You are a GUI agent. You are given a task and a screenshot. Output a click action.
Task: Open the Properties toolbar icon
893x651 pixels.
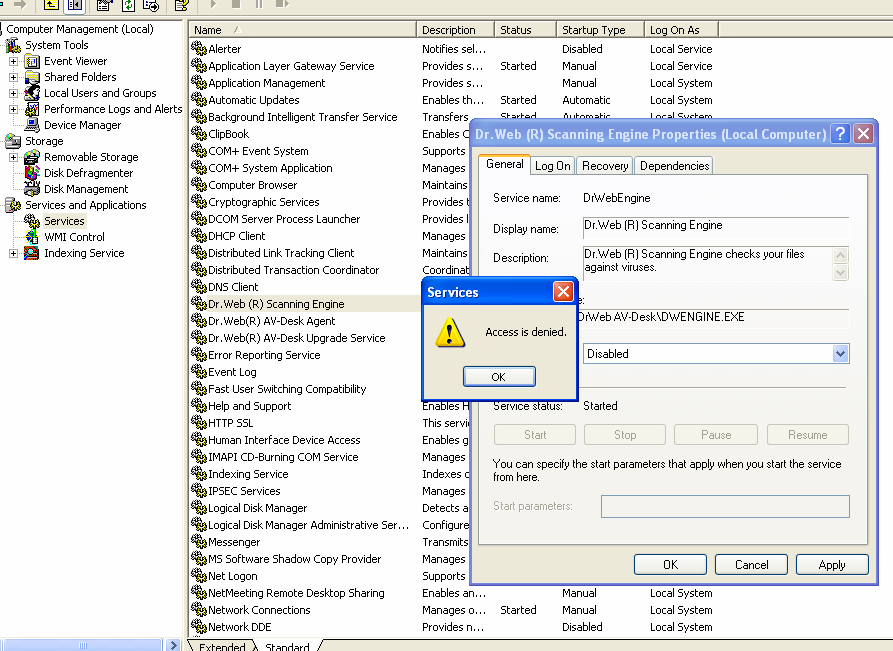pos(104,5)
